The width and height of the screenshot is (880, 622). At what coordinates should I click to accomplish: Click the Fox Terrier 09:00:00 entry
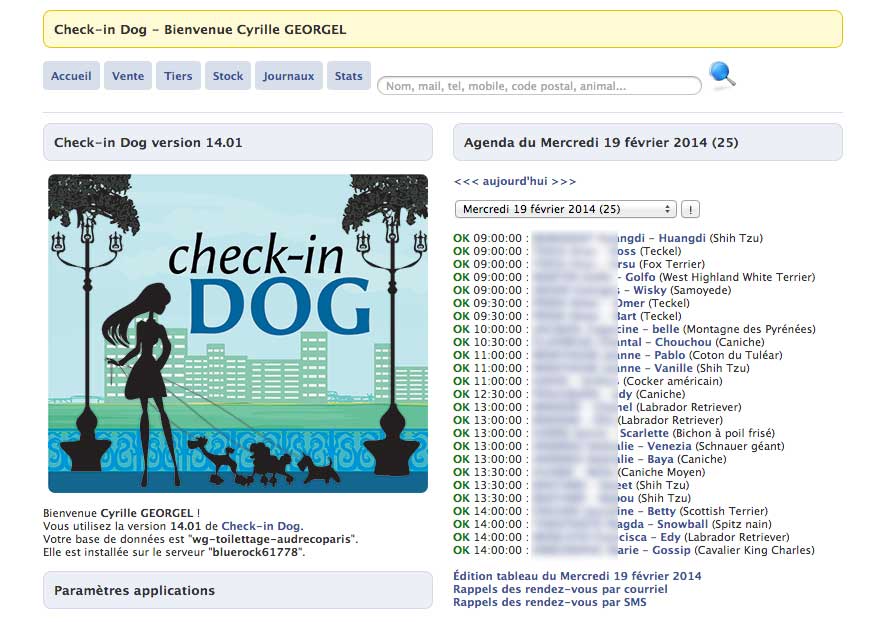coord(579,264)
